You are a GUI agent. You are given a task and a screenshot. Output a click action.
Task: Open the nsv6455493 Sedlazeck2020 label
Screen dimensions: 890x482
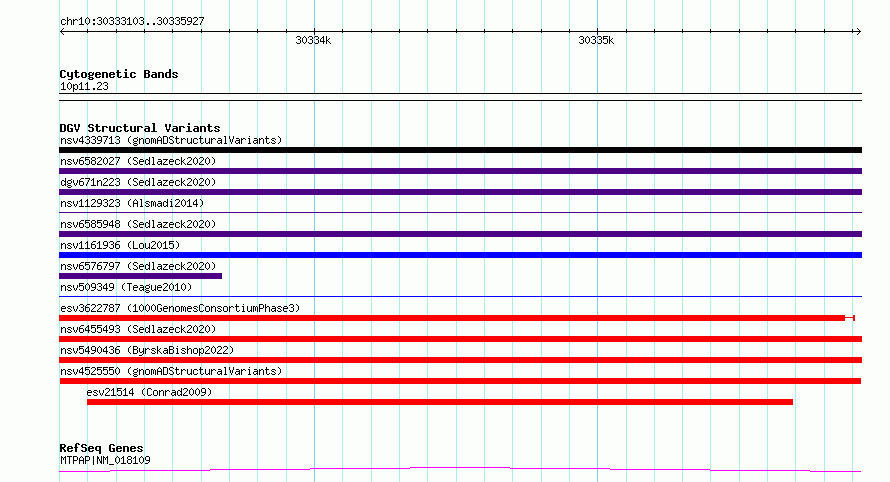point(138,329)
